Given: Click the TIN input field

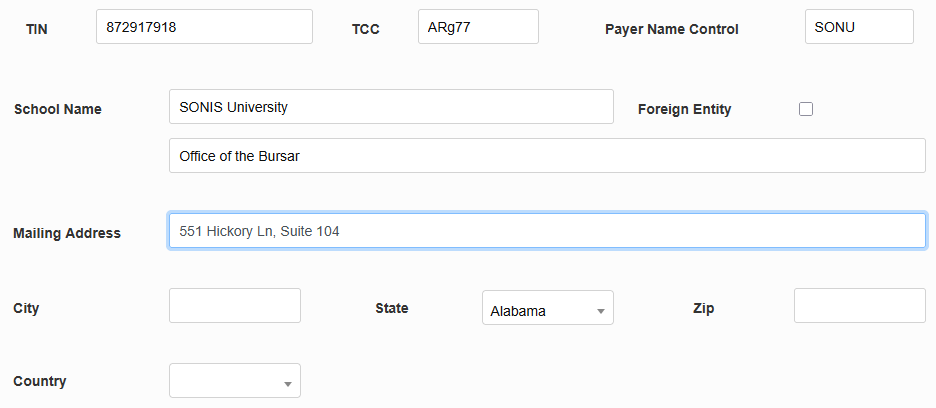Looking at the screenshot, I should click(x=204, y=27).
